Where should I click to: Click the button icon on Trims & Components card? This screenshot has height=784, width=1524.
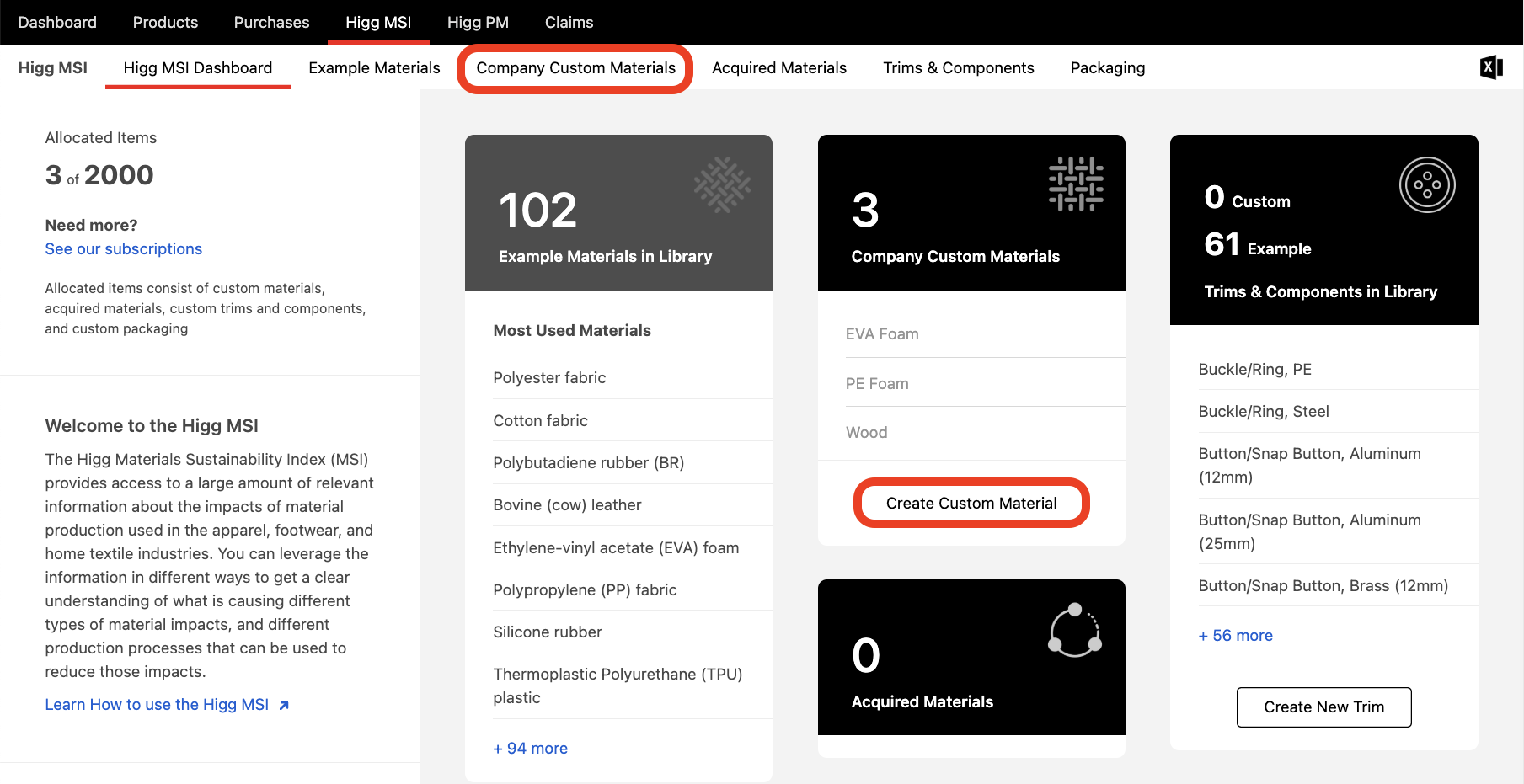click(1427, 185)
